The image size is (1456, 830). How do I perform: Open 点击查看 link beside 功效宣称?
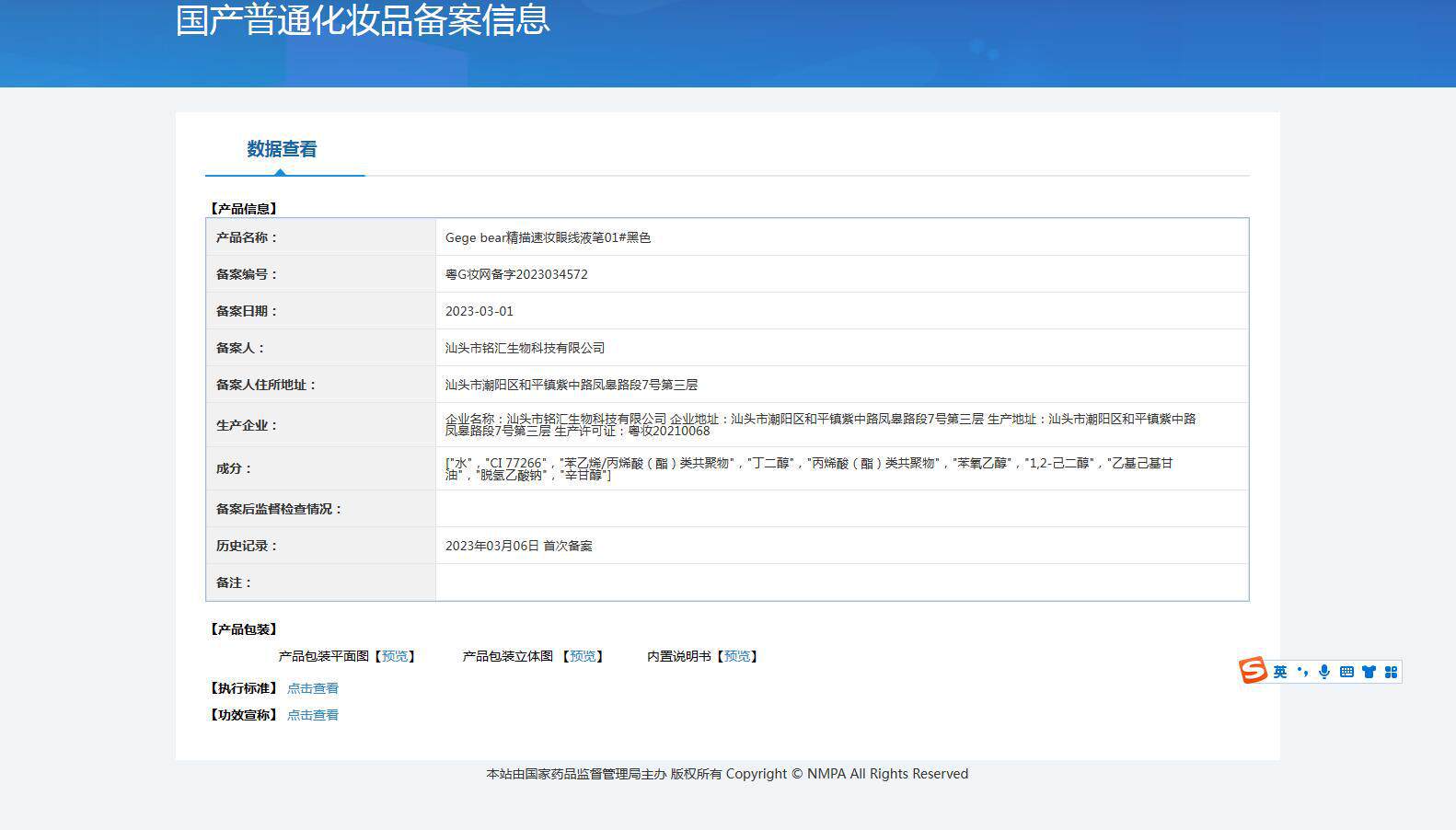click(x=313, y=715)
